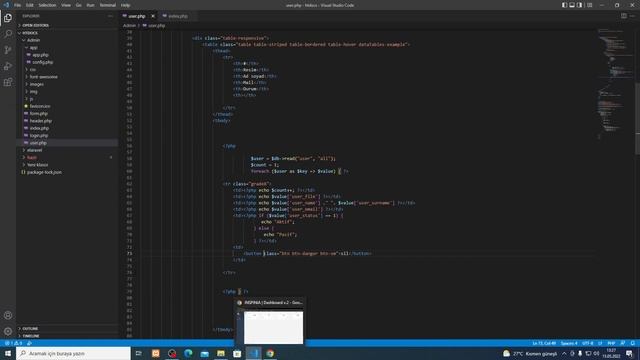
Task: Expand the images folder
Action: [68, 84]
